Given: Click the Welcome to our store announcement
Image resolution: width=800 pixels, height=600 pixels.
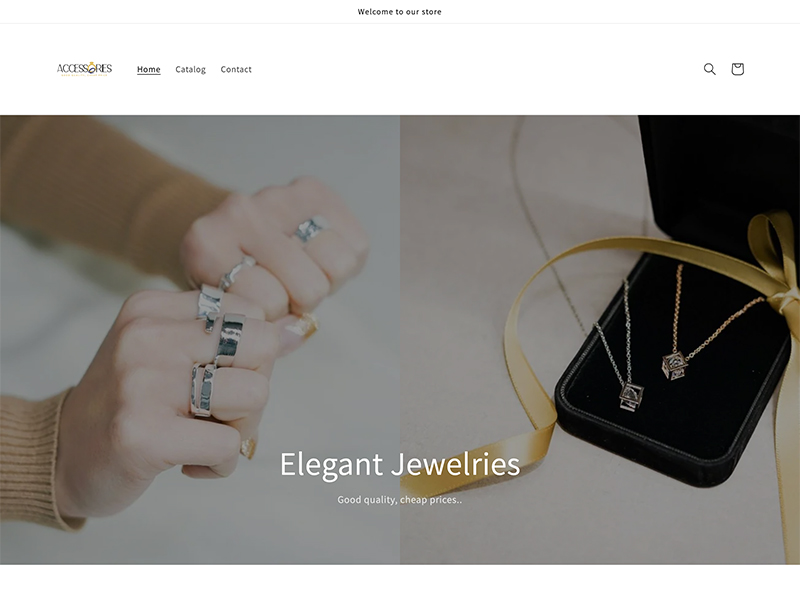Looking at the screenshot, I should pyautogui.click(x=399, y=12).
